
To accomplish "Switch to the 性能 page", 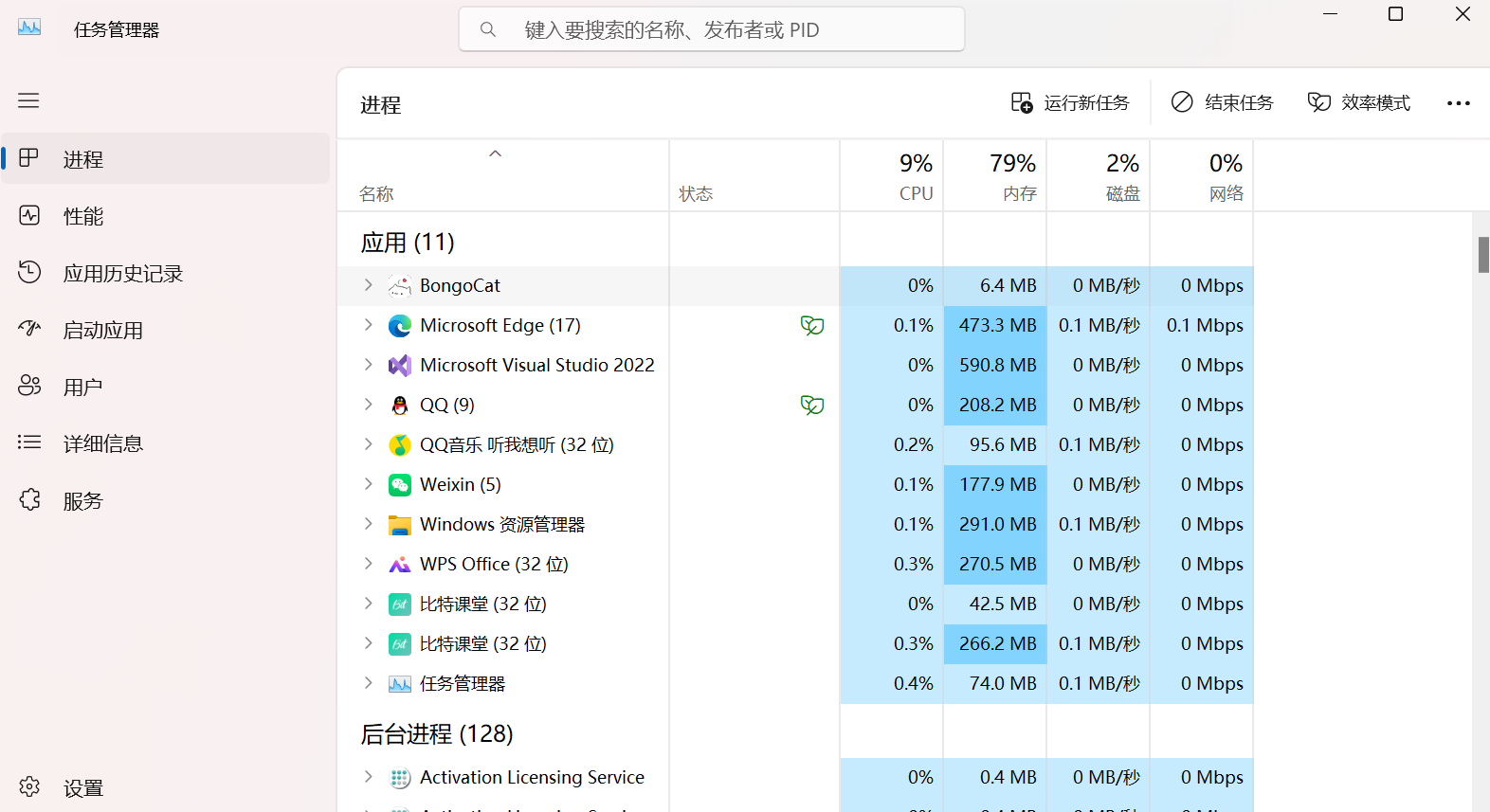I will pyautogui.click(x=167, y=216).
